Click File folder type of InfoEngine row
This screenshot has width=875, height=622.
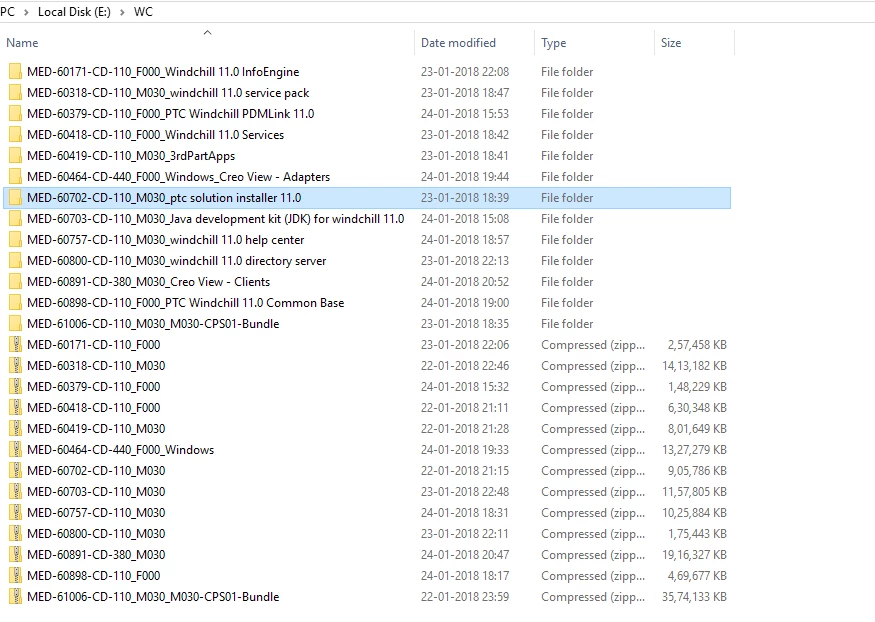coord(567,72)
